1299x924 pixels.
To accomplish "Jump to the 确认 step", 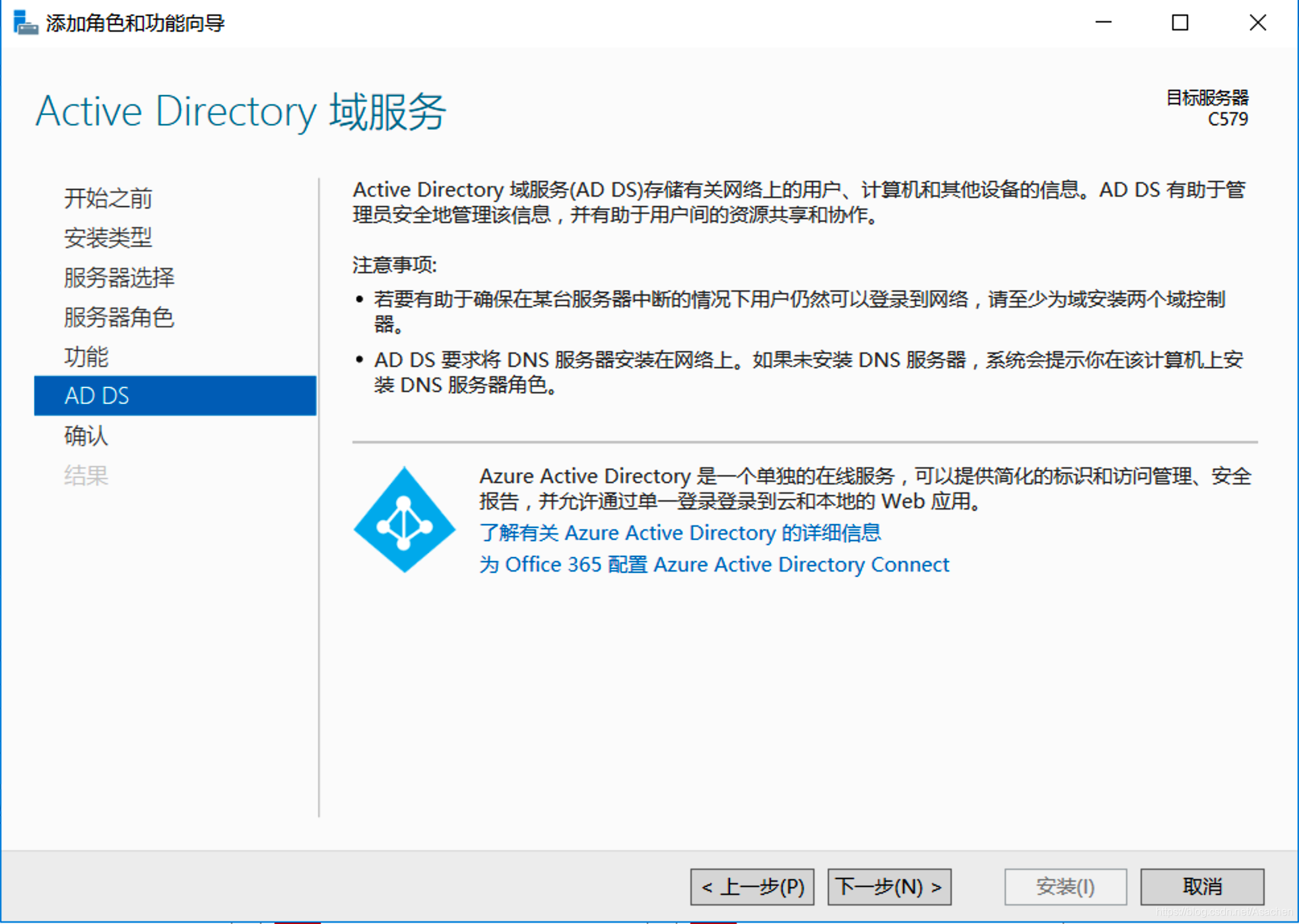I will [x=86, y=436].
